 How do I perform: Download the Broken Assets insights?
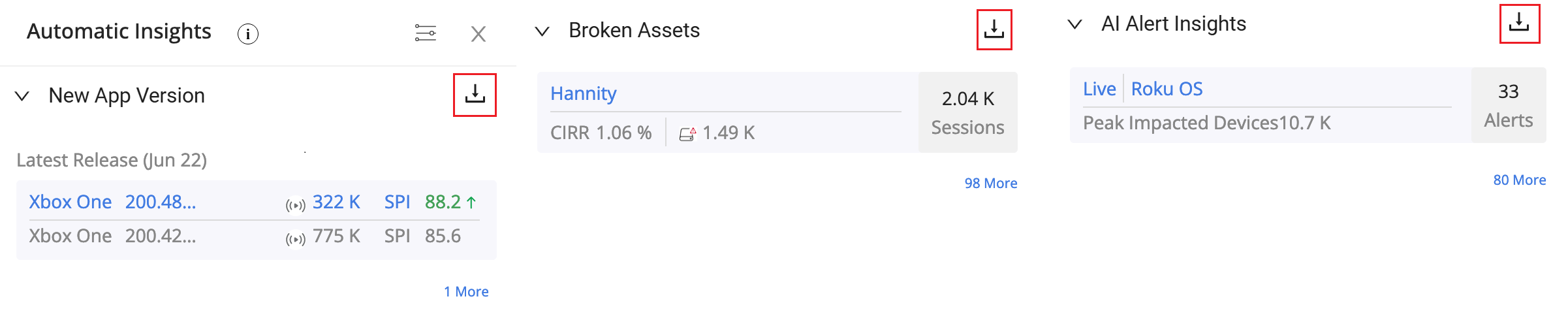pyautogui.click(x=994, y=29)
